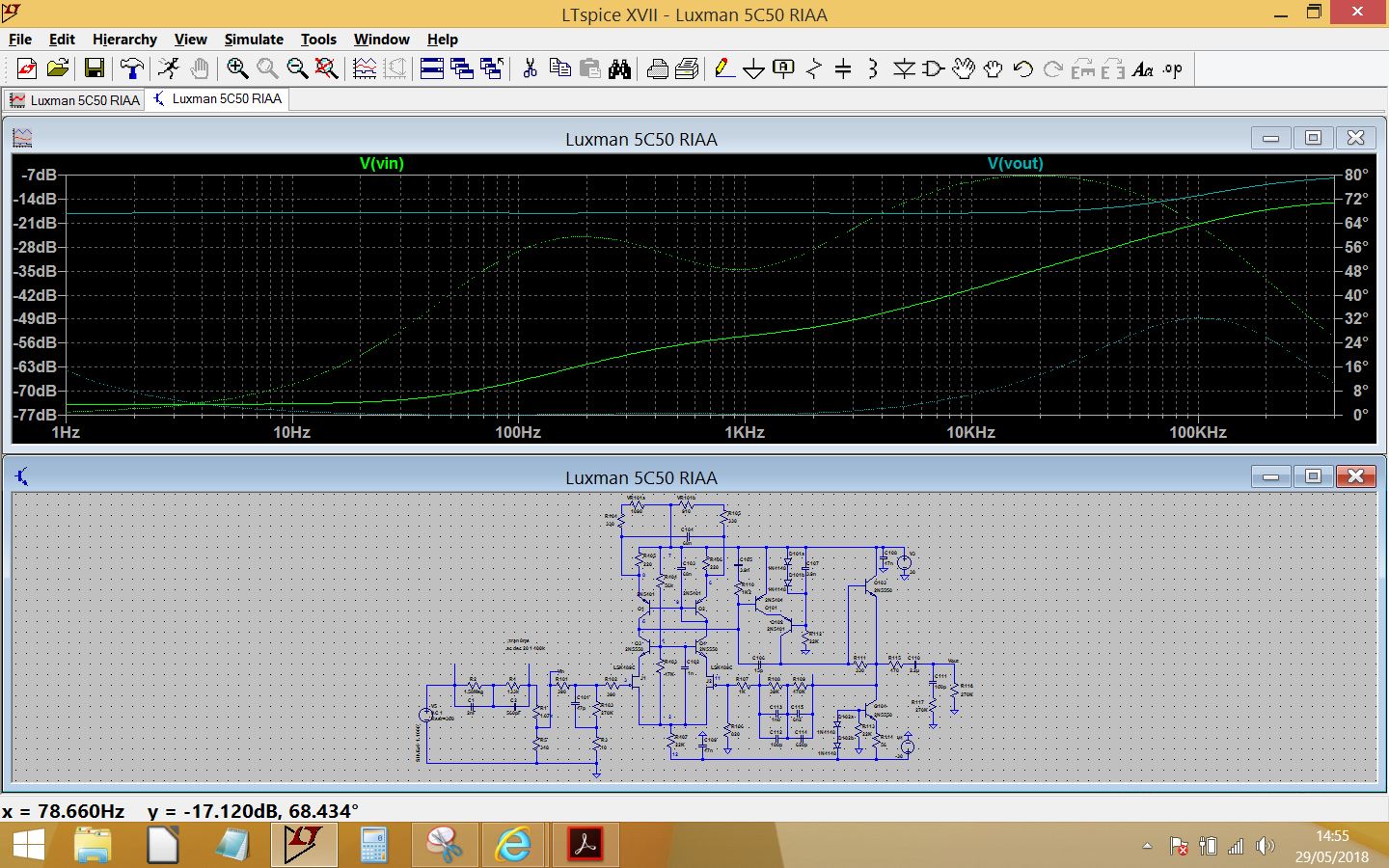Open the Hierarchy menu
This screenshot has height=868, width=1389.
(124, 40)
